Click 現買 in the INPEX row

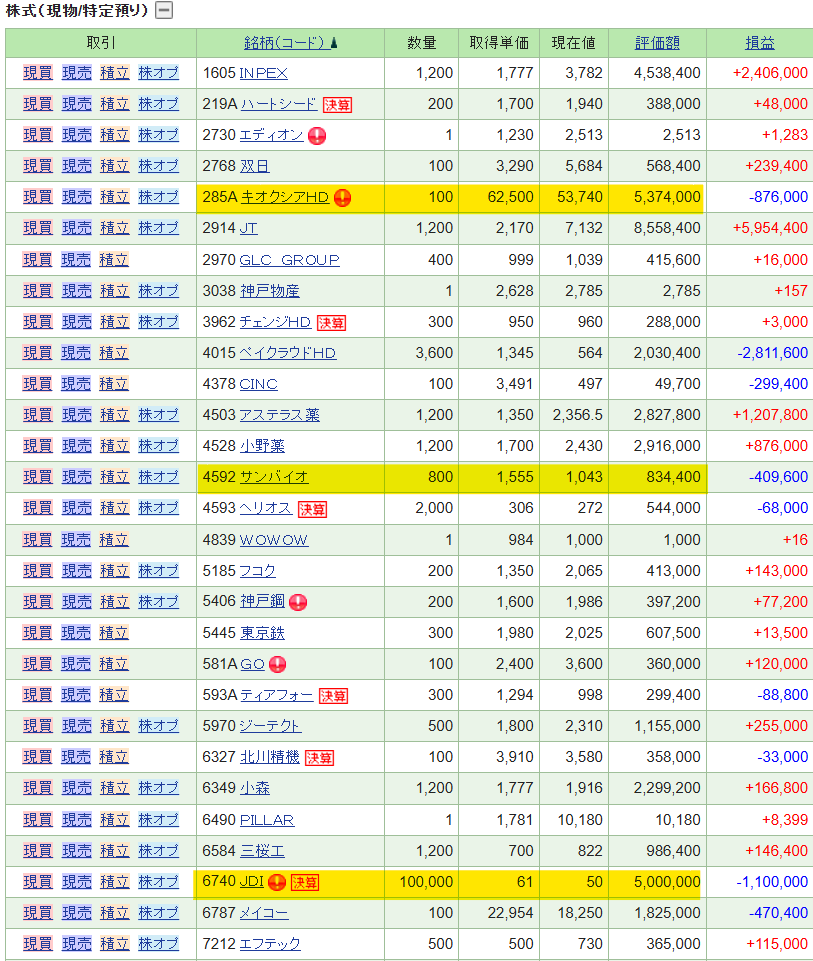(38, 73)
